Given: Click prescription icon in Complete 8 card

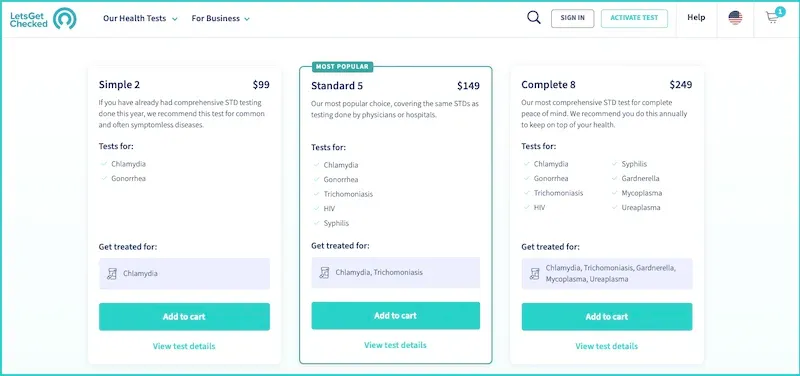Looking at the screenshot, I should click(x=534, y=274).
